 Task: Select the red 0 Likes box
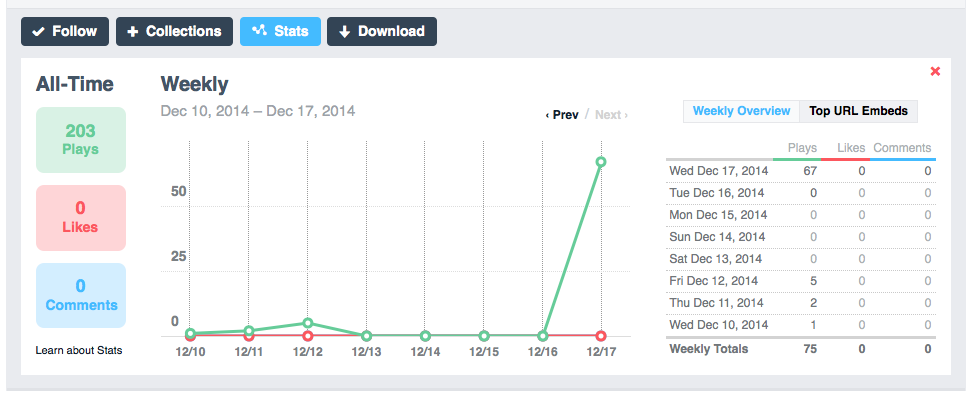coord(81,218)
